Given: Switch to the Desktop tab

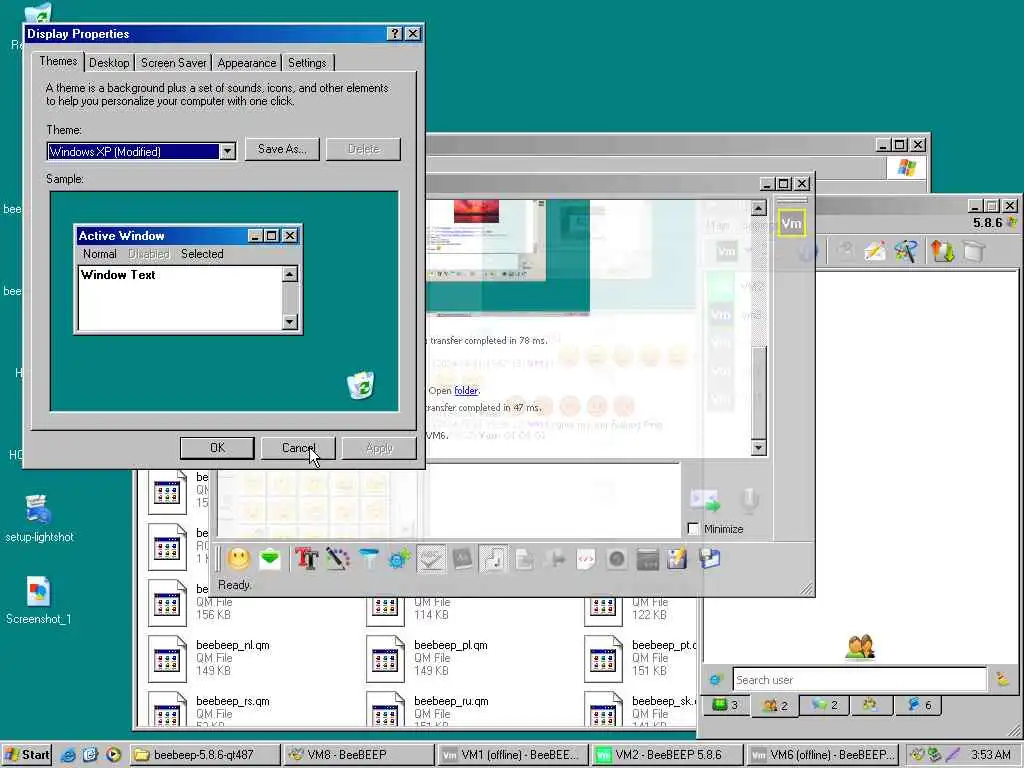Looking at the screenshot, I should click(109, 63).
